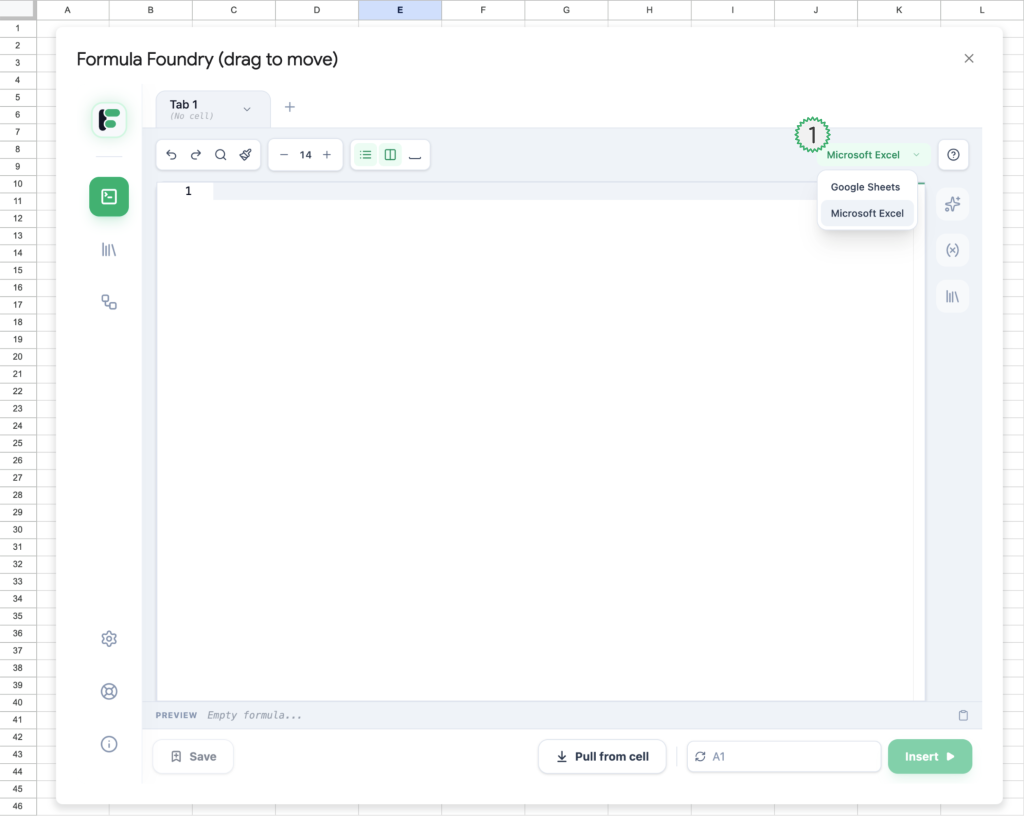Open the AI sparkle assistant icon
This screenshot has height=816, width=1024.
pyautogui.click(x=952, y=204)
